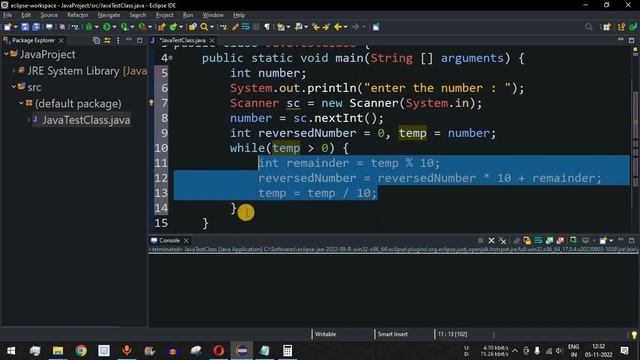Open File Explorer from the taskbar
The width and height of the screenshot is (640, 360).
click(58, 351)
